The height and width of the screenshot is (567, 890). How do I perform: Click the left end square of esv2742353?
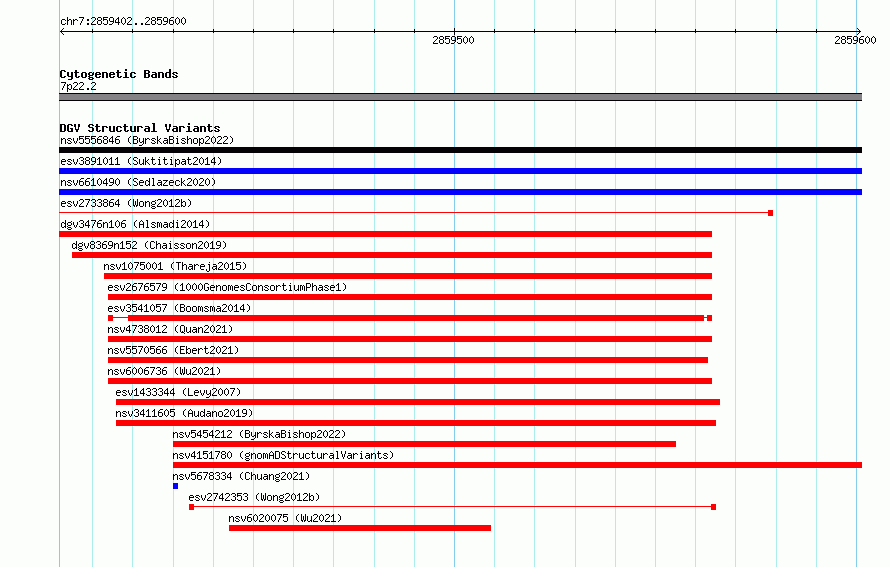191,507
